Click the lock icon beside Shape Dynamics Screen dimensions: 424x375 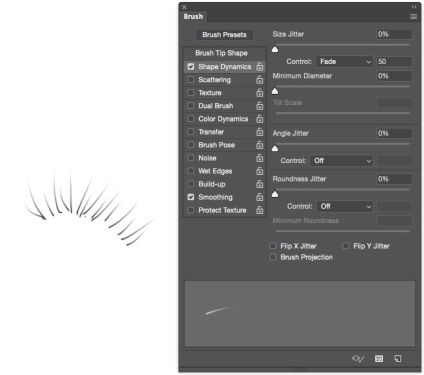[260, 67]
